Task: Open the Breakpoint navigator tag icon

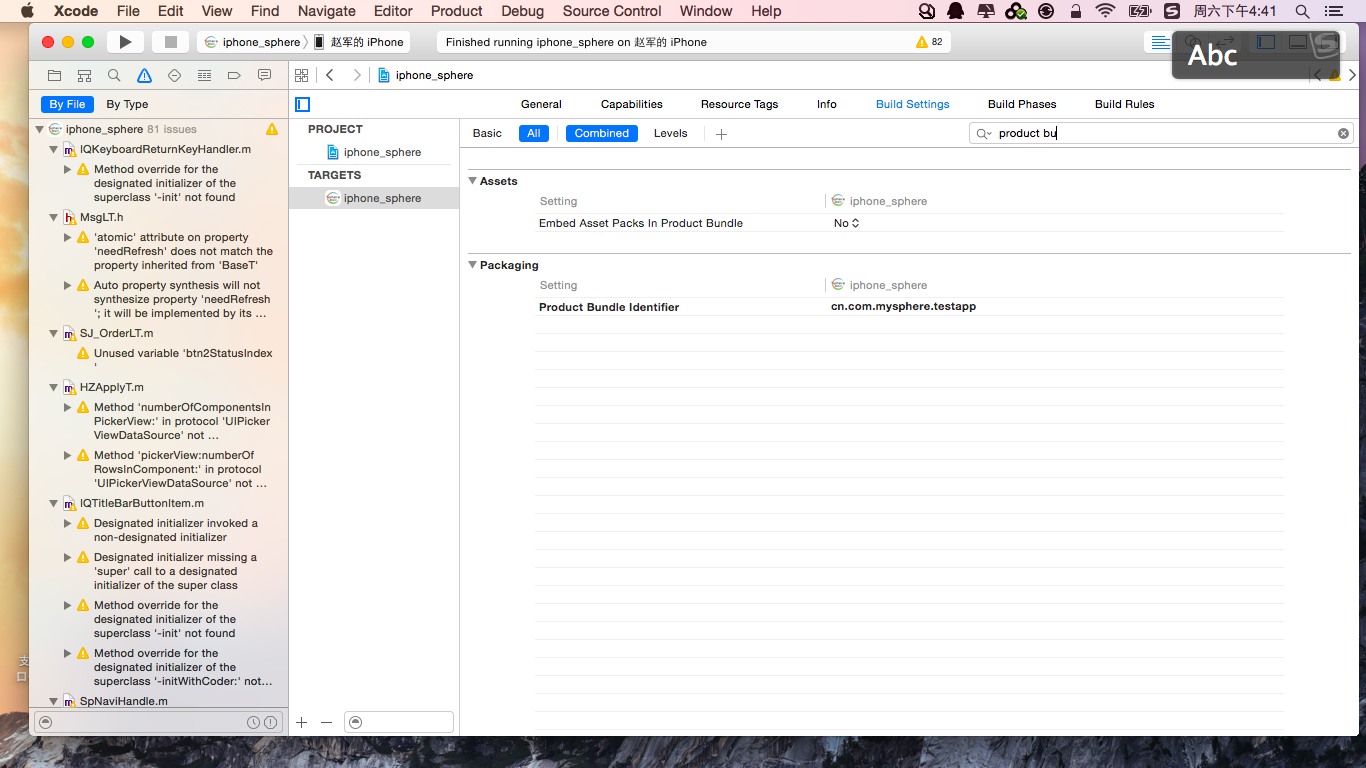Action: [234, 75]
